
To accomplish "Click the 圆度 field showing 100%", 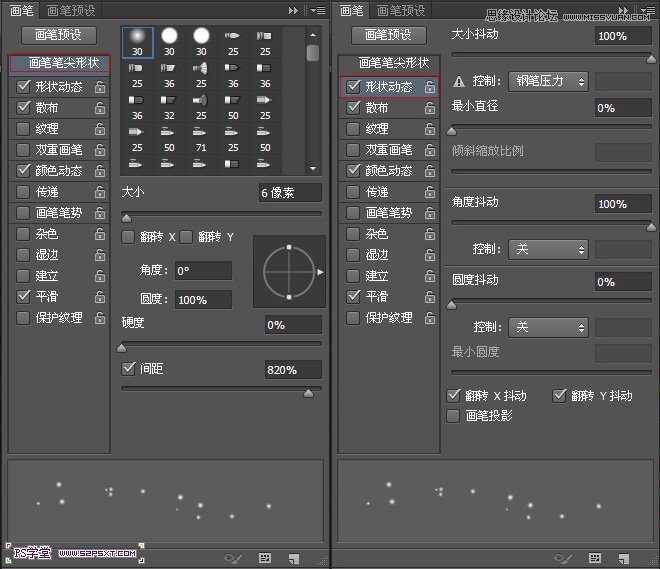I will (203, 300).
